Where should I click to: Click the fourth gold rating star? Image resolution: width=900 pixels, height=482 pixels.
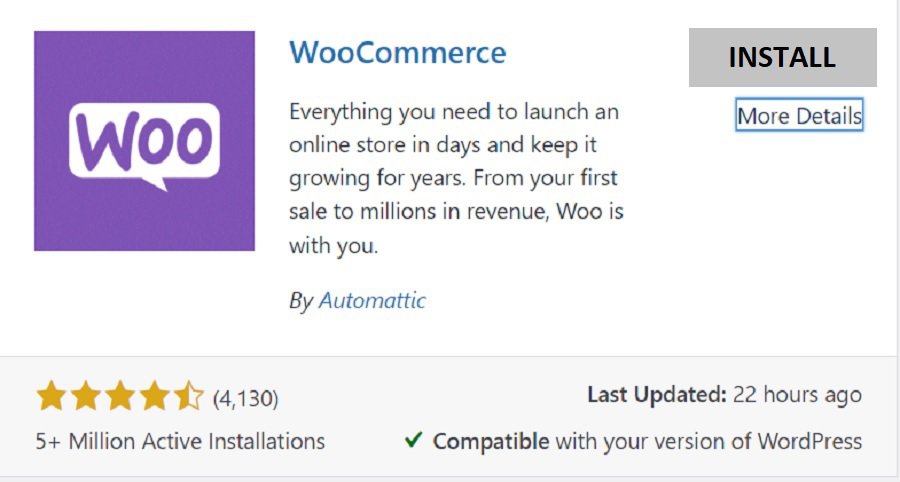[x=154, y=397]
